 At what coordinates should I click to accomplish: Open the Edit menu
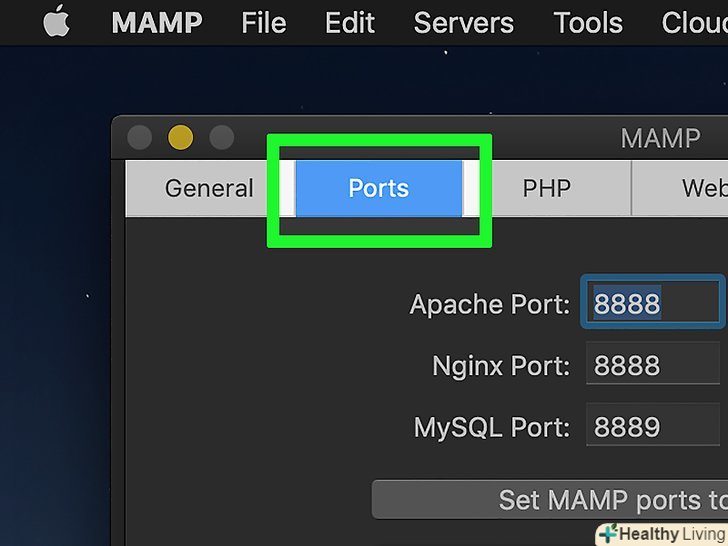[350, 22]
